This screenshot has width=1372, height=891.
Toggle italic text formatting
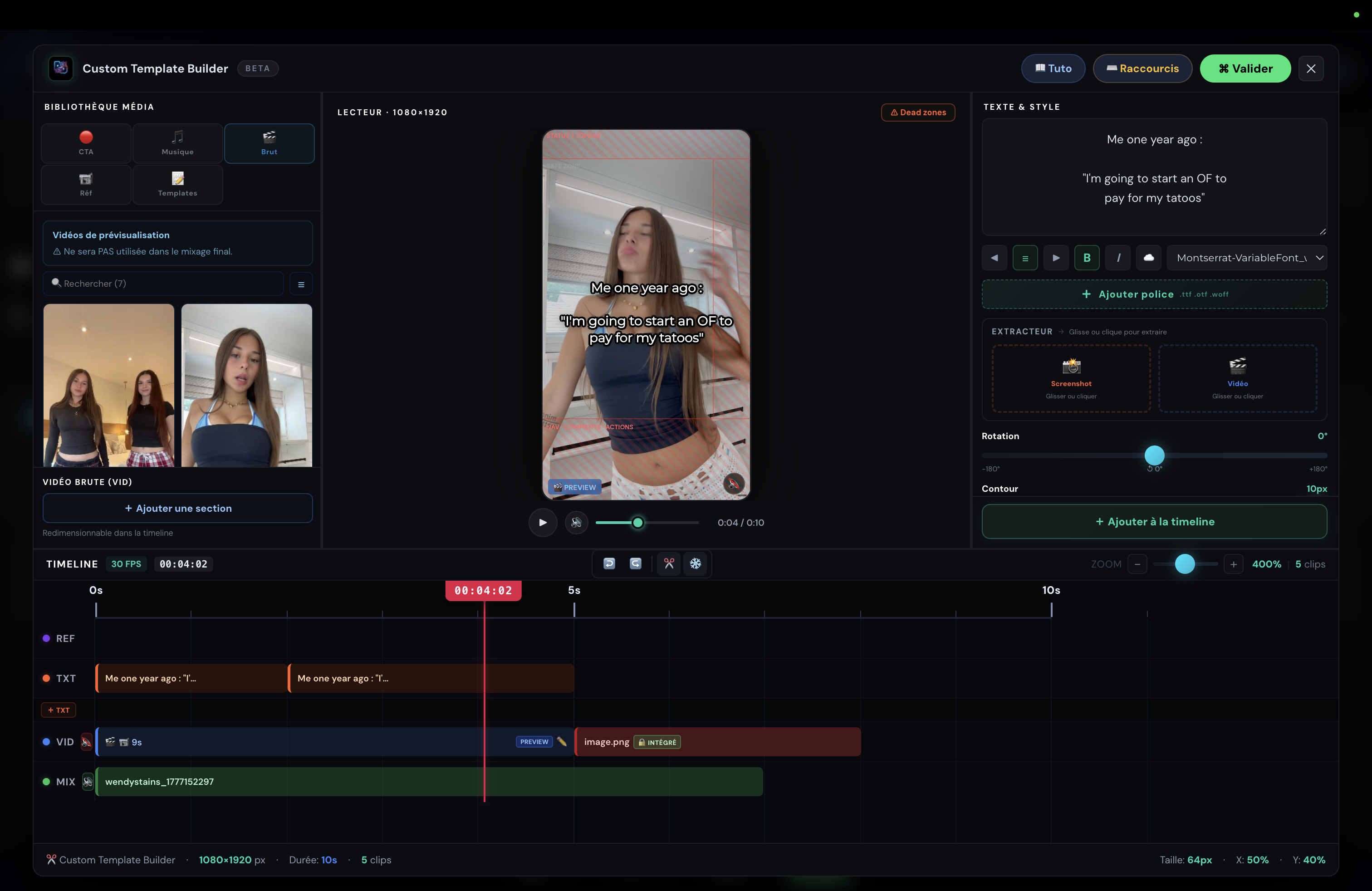(1118, 258)
